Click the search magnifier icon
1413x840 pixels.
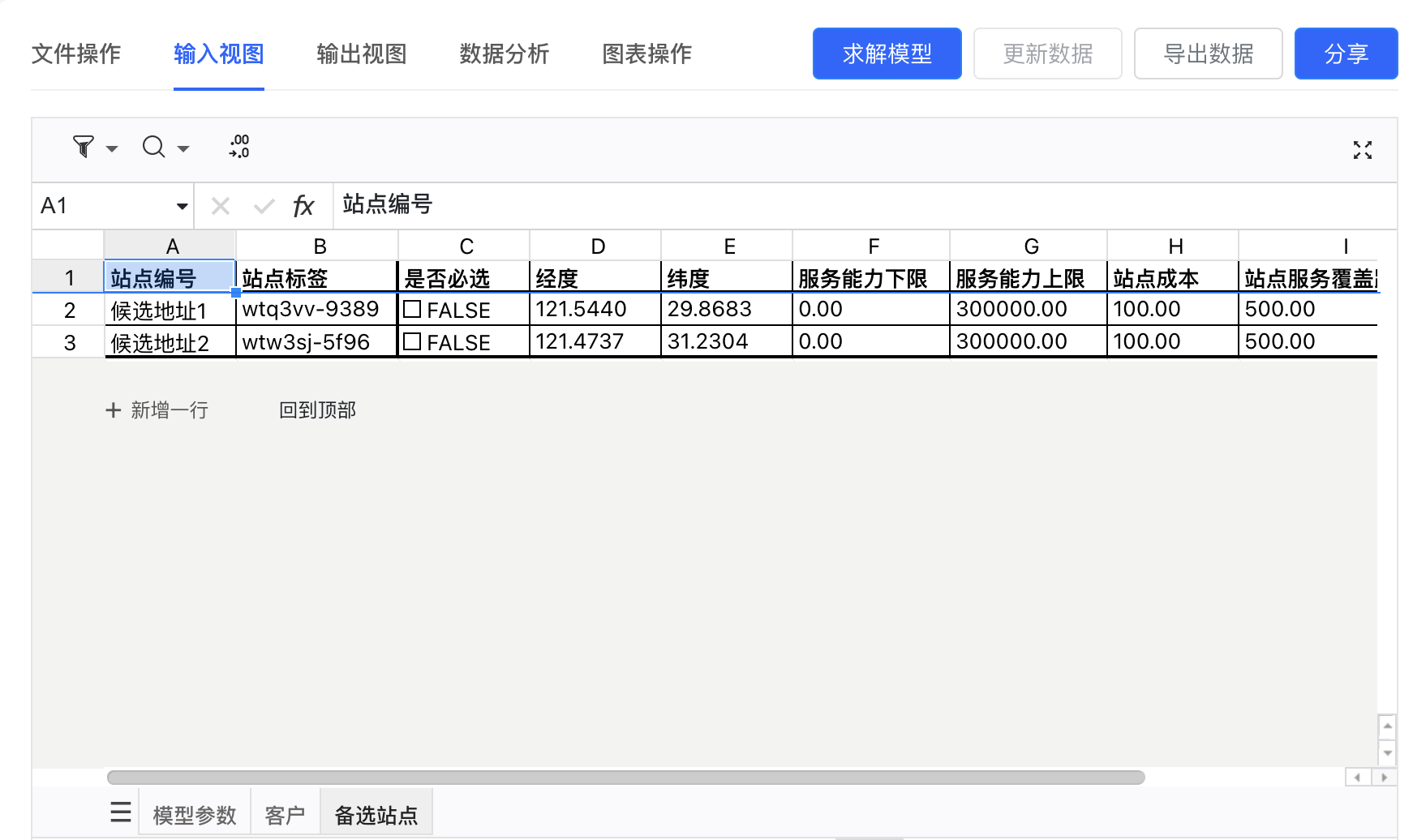pos(153,147)
